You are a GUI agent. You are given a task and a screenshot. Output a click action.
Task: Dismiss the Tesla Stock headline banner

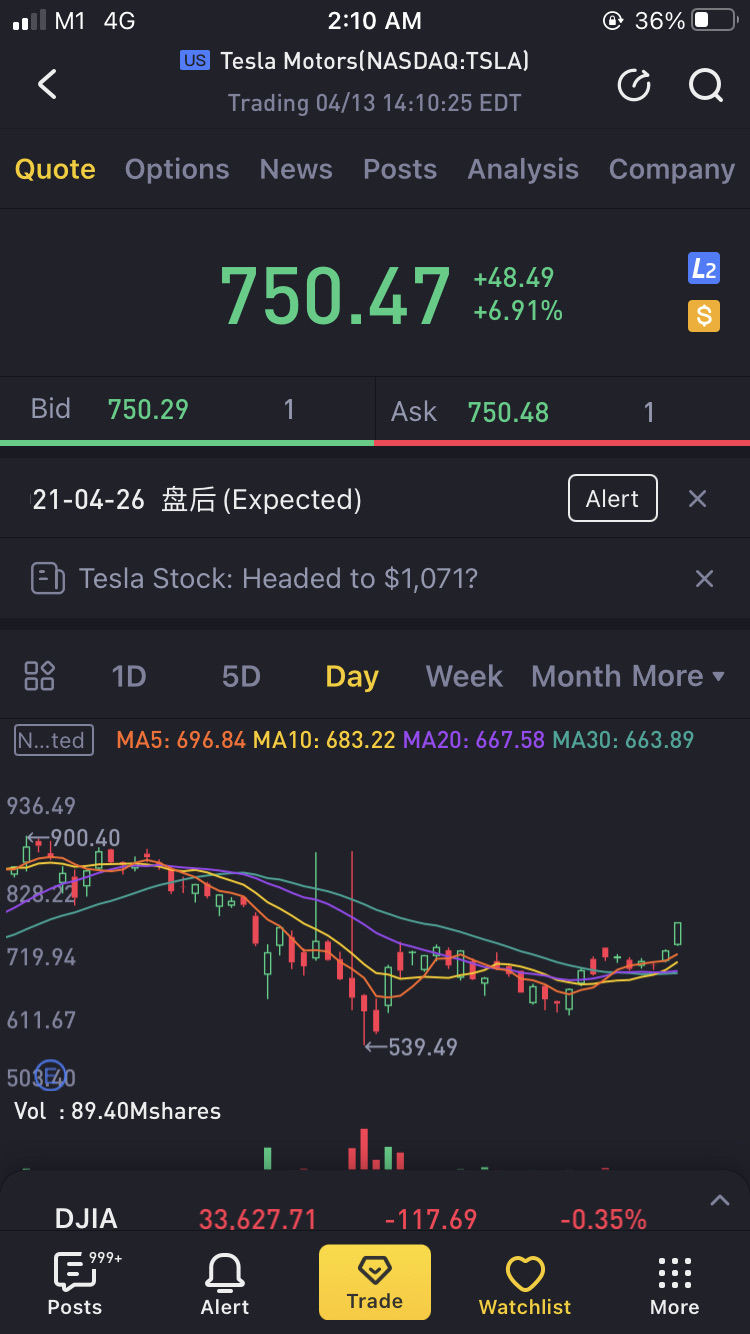tap(705, 578)
